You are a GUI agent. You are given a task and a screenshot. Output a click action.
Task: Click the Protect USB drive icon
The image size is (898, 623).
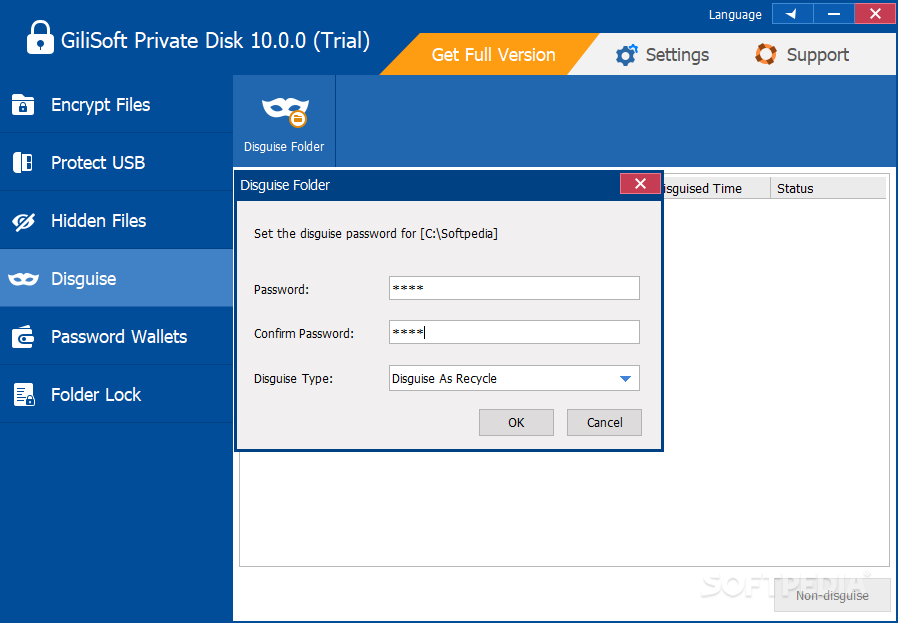coord(23,163)
